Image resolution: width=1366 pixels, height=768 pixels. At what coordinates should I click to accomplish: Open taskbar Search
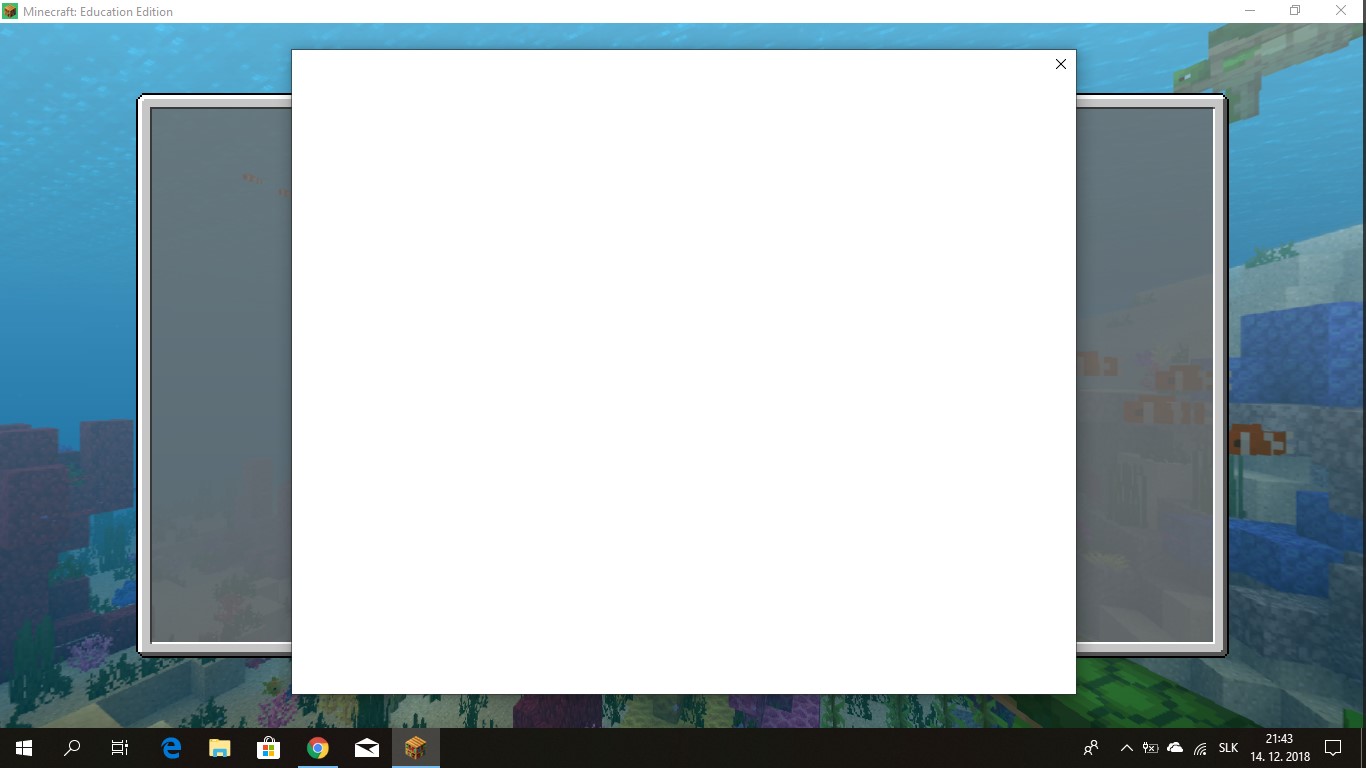[72, 748]
